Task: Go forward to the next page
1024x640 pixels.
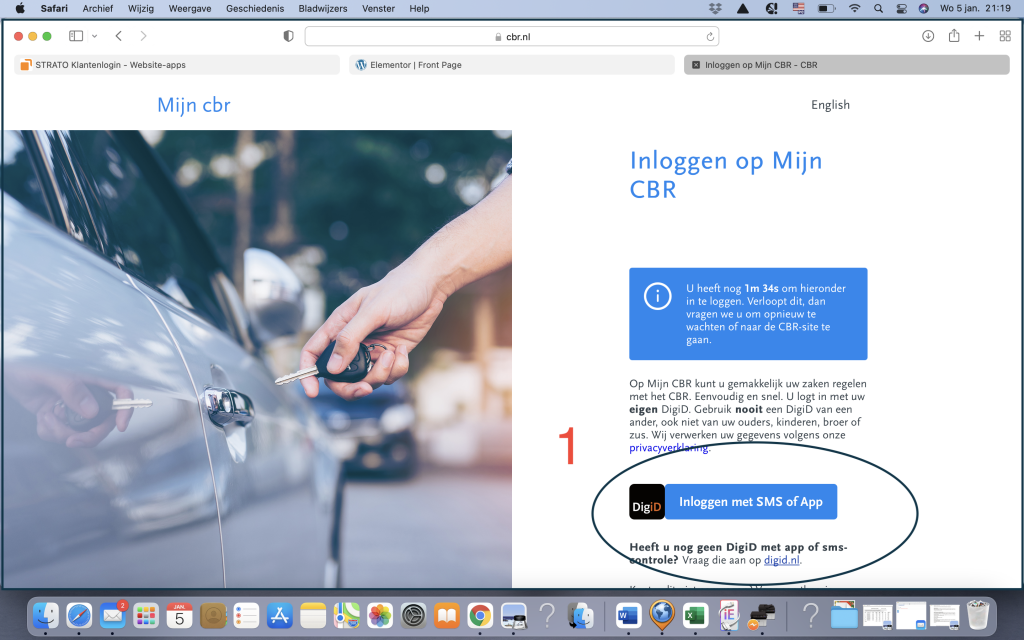Action: (143, 36)
